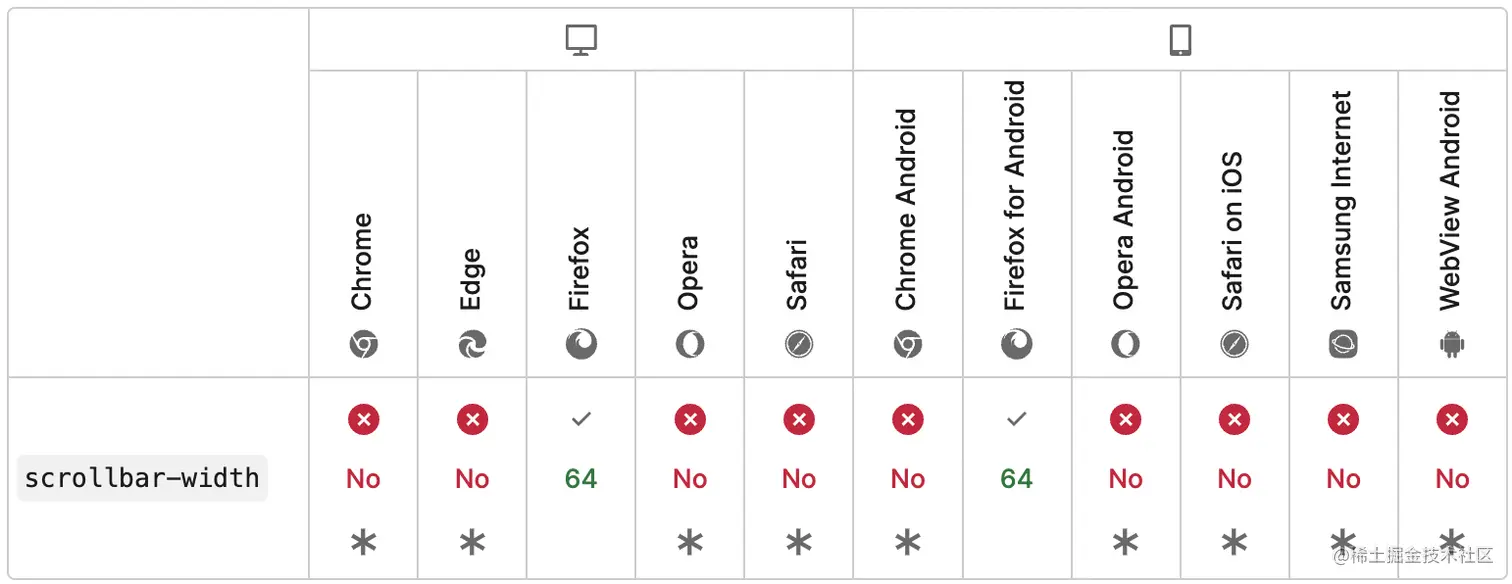
Task: Click the desktop Safari compass logo
Action: [x=799, y=345]
